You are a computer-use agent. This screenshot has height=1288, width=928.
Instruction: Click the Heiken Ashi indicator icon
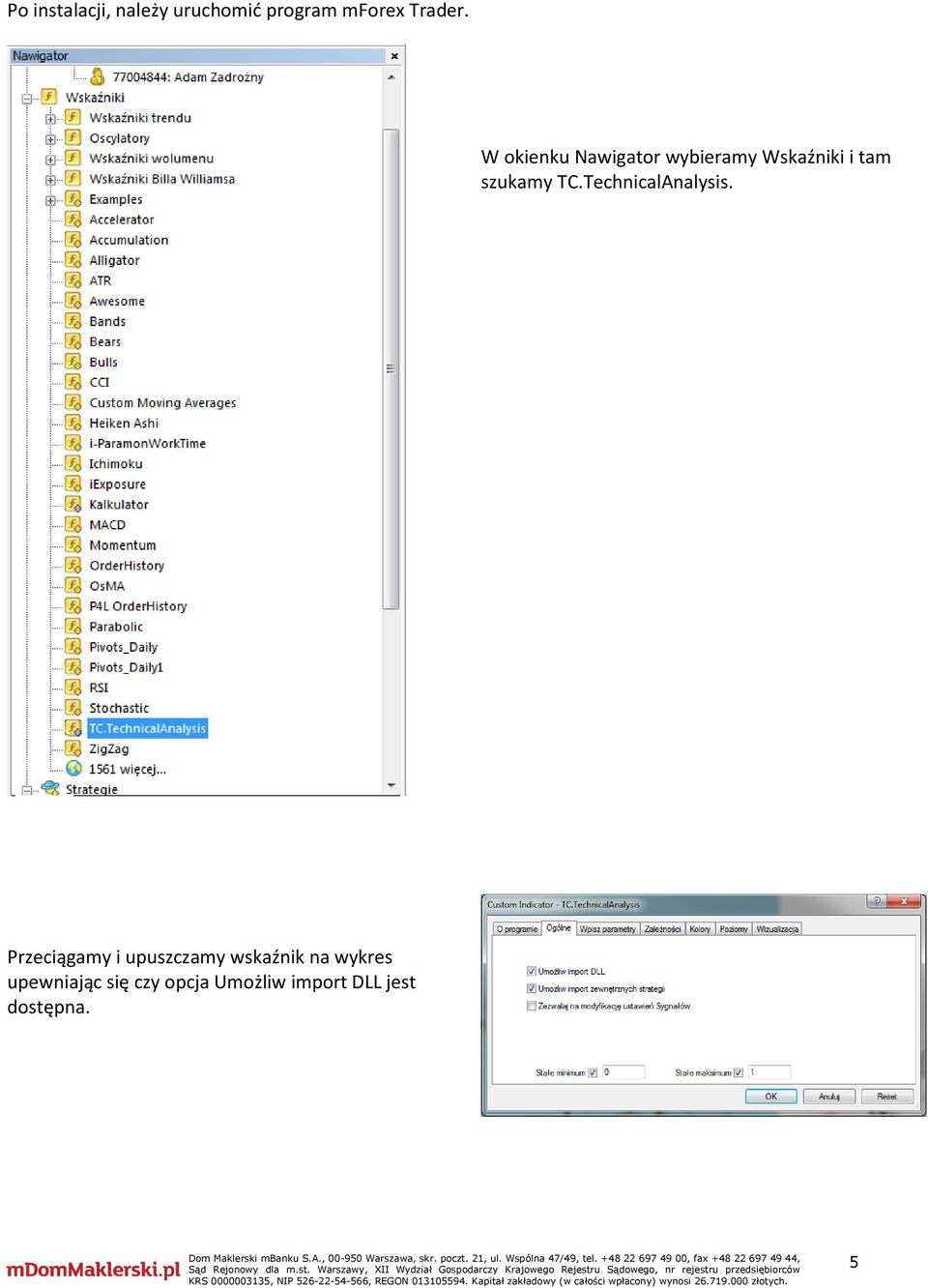[73, 423]
